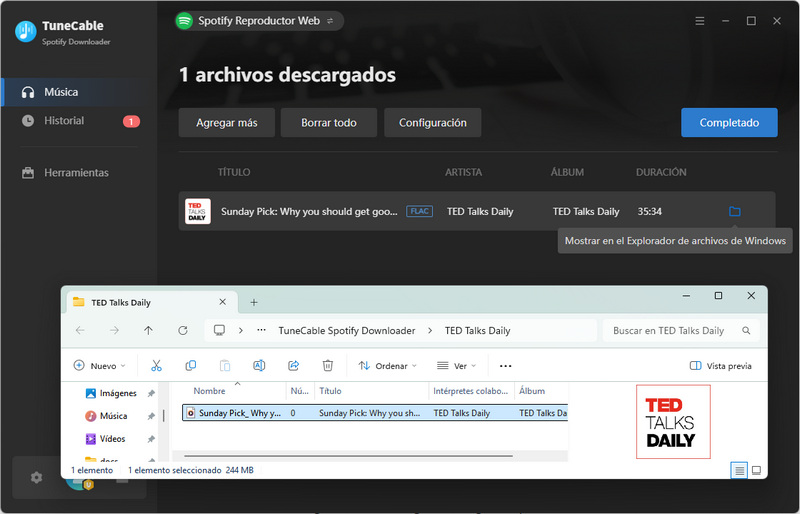Click the This PC monitor icon in address bar
Viewport: 800px width, 514px height.
tap(219, 330)
